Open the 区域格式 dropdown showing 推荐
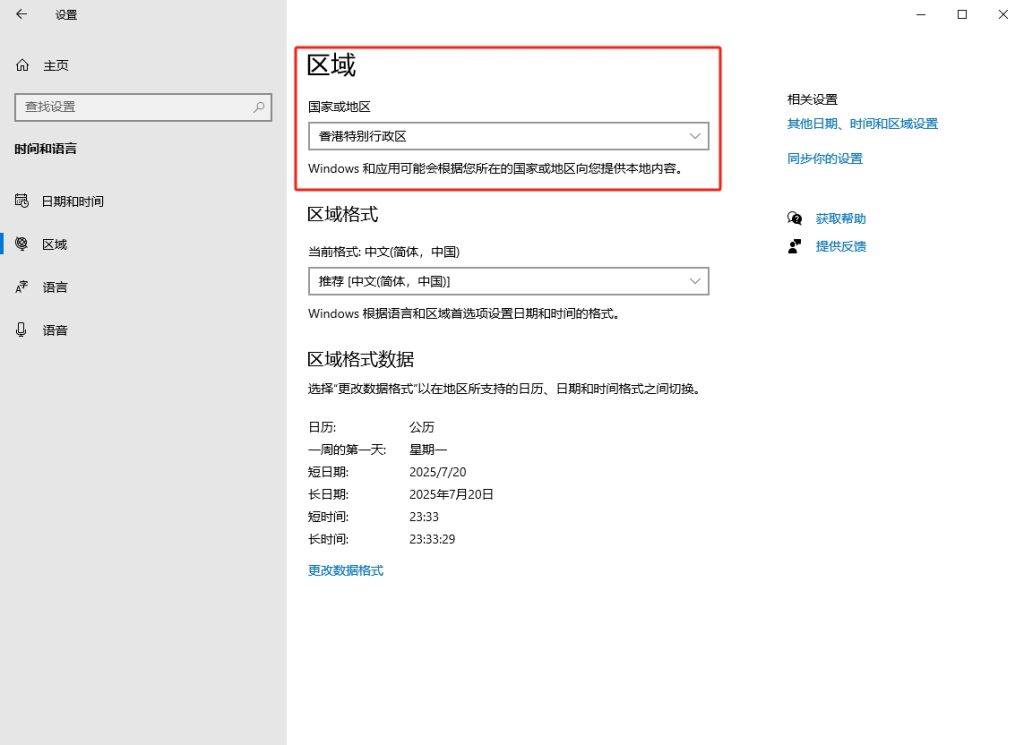1024x745 pixels. coord(508,282)
